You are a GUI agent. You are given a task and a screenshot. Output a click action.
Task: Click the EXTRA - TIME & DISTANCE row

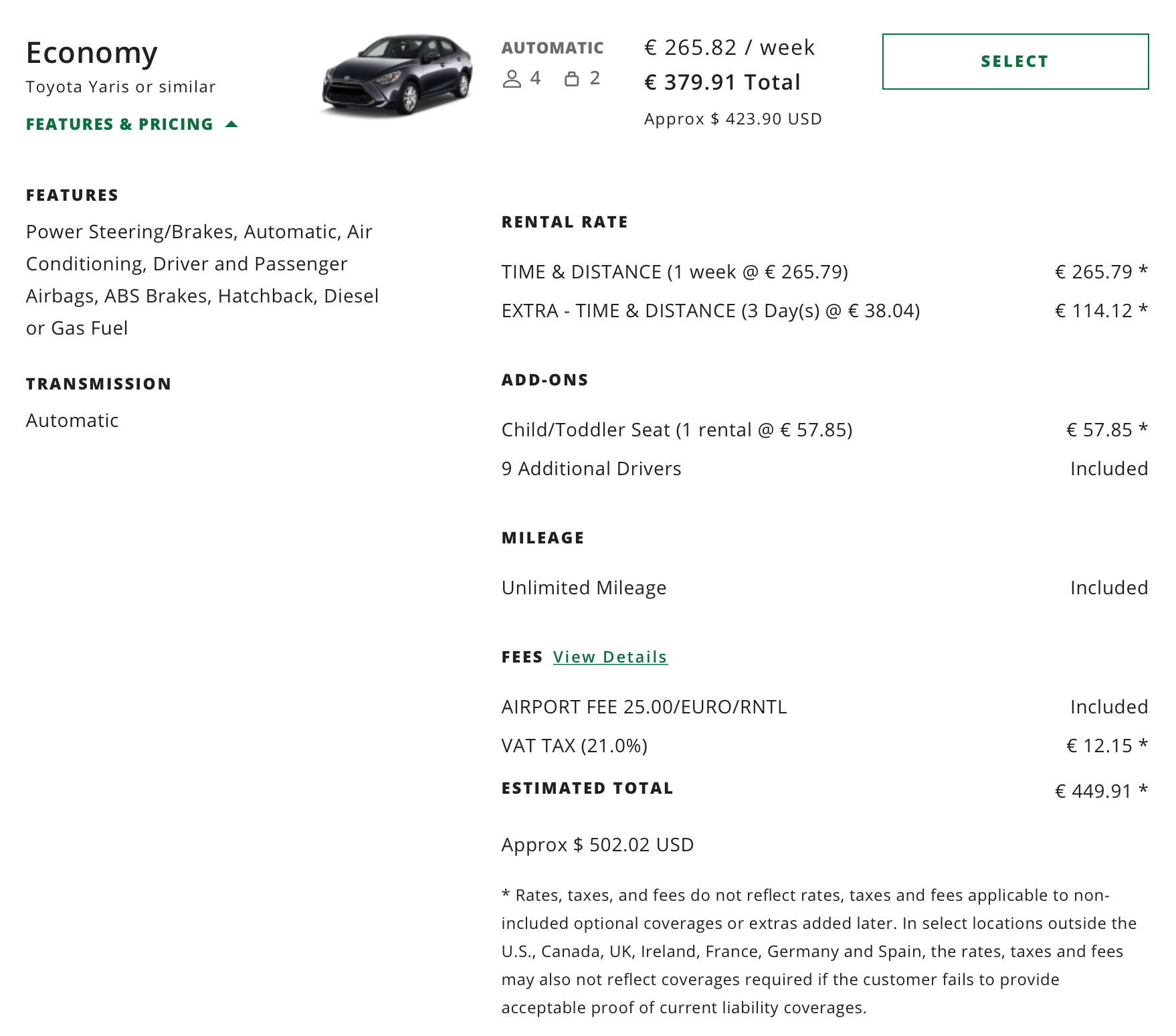point(710,311)
